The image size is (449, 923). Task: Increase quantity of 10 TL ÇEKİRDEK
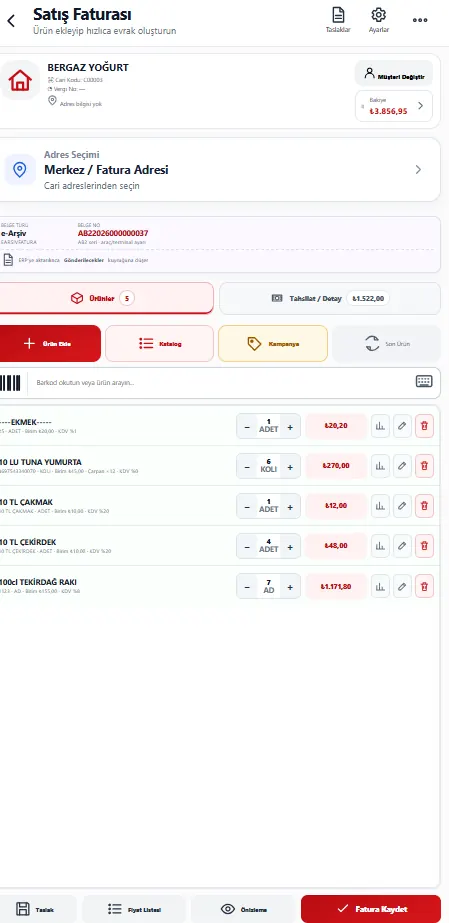click(290, 546)
